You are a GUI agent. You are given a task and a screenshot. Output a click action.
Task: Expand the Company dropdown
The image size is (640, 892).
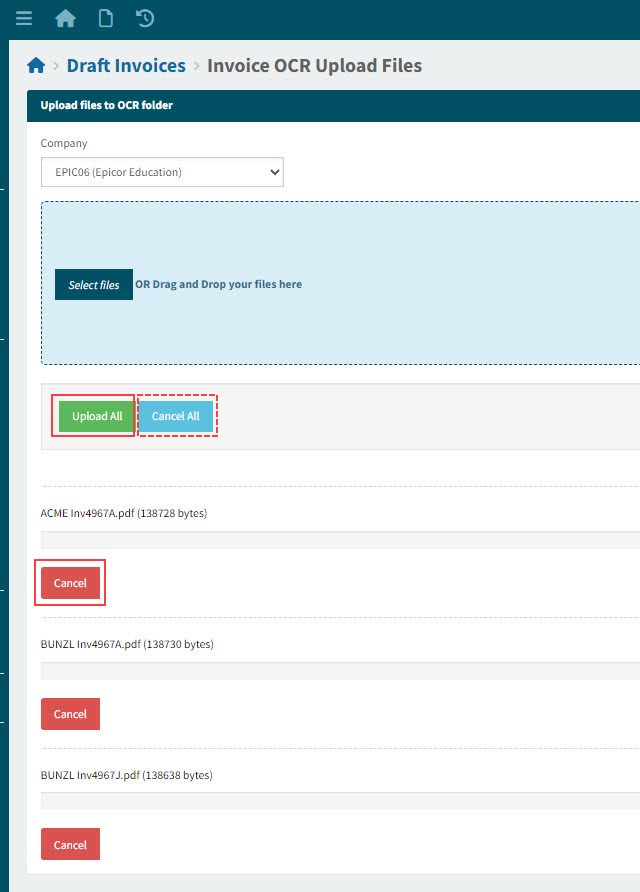click(x=162, y=172)
